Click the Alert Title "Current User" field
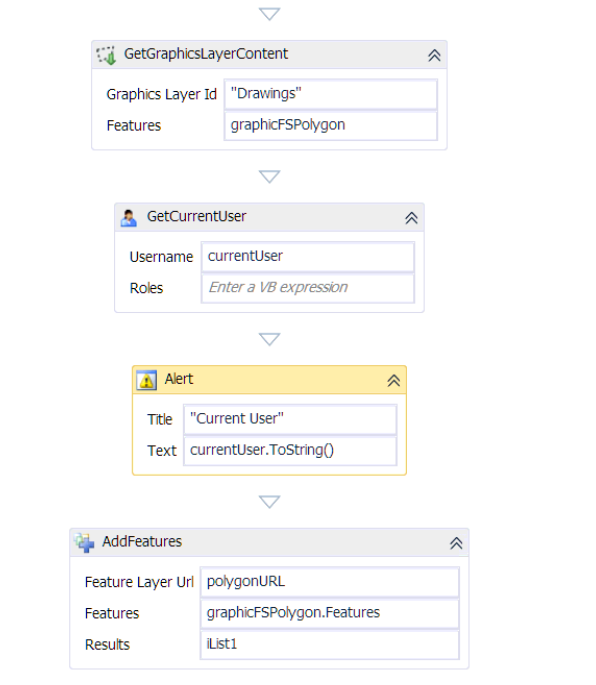The image size is (596, 685). [290, 419]
